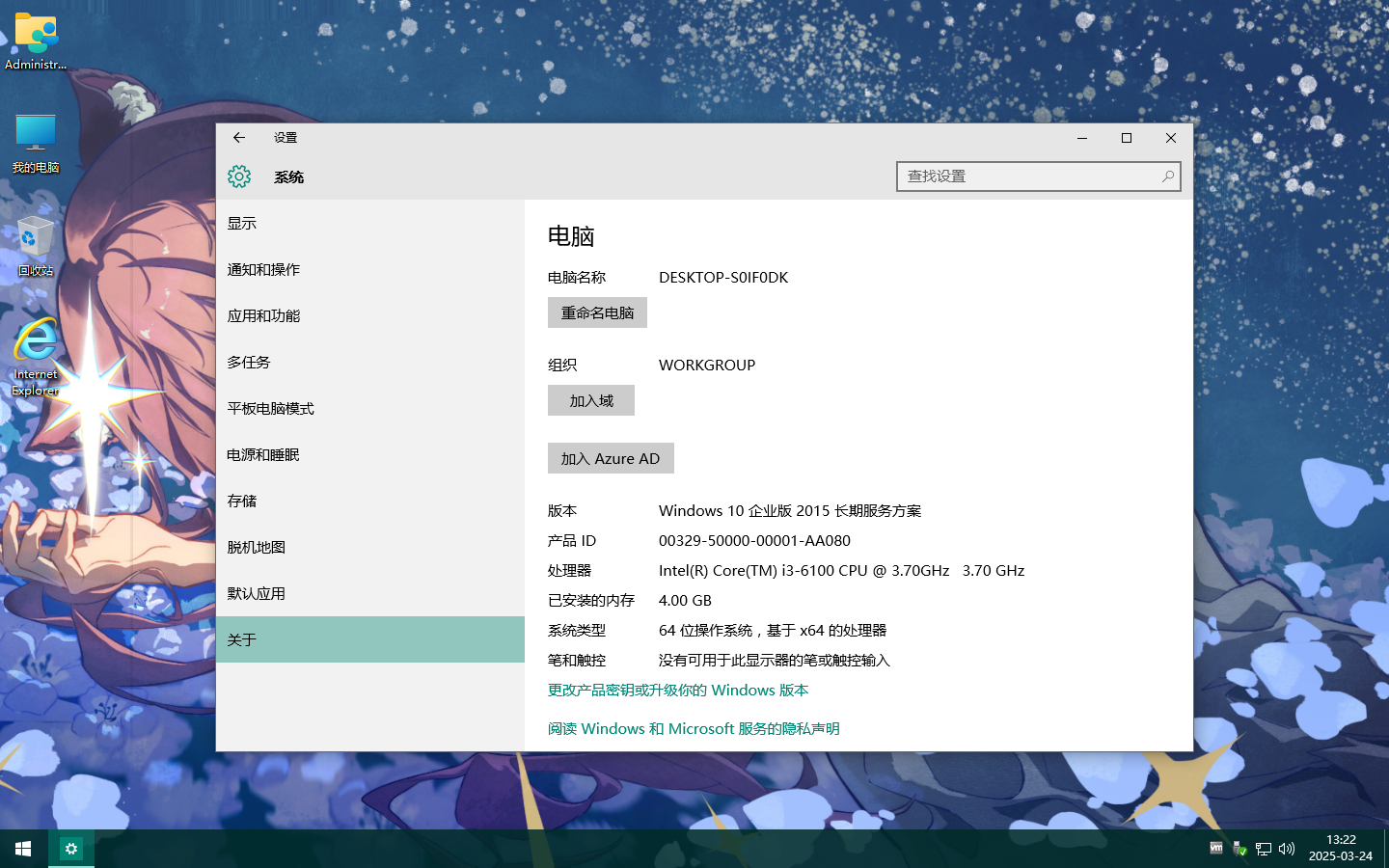Click the Settings gear taskbar button

[70, 849]
